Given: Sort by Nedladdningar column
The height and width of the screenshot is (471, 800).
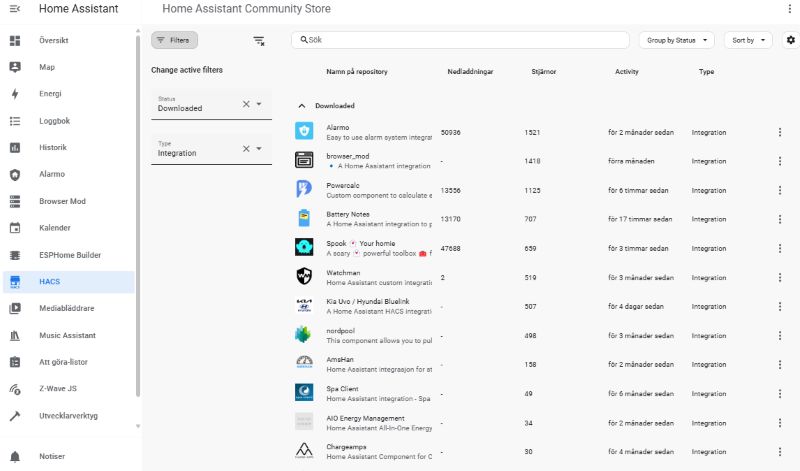Looking at the screenshot, I should [470, 72].
